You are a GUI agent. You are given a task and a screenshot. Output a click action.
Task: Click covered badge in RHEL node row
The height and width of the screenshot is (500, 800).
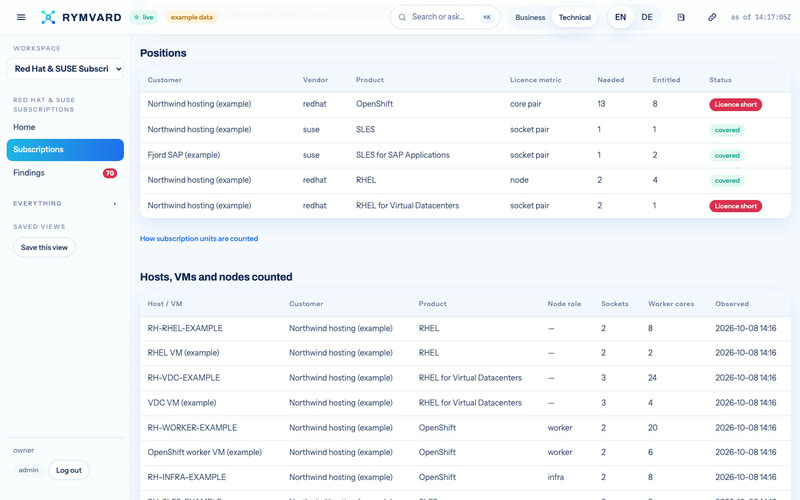tap(727, 181)
